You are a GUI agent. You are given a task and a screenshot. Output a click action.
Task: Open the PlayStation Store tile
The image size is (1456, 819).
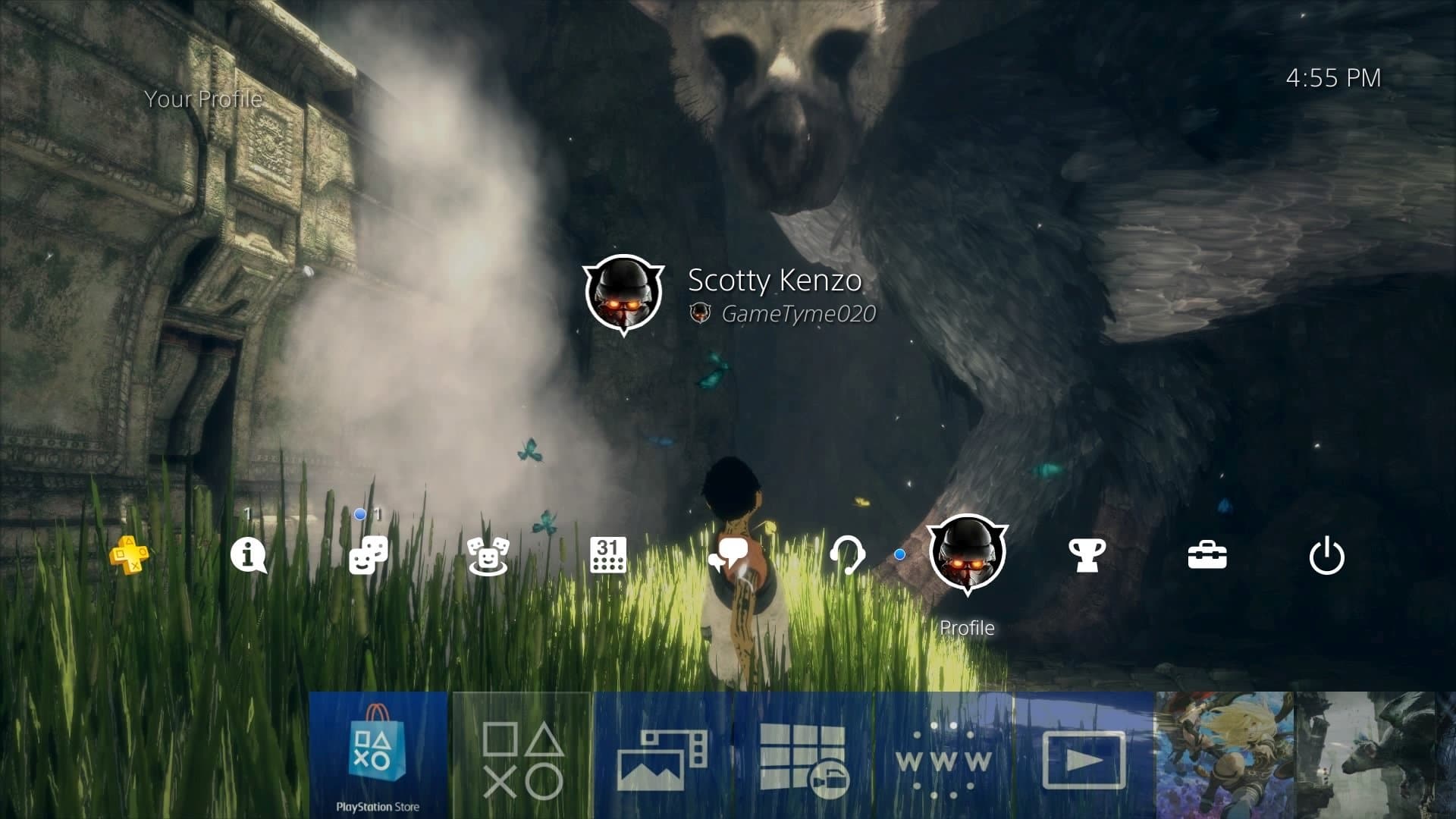(x=377, y=751)
